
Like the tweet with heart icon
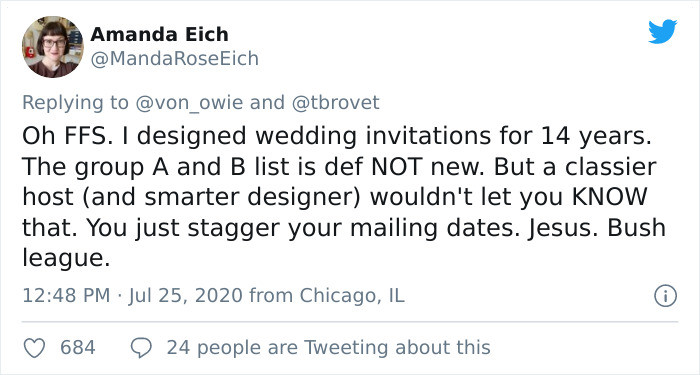tap(34, 348)
